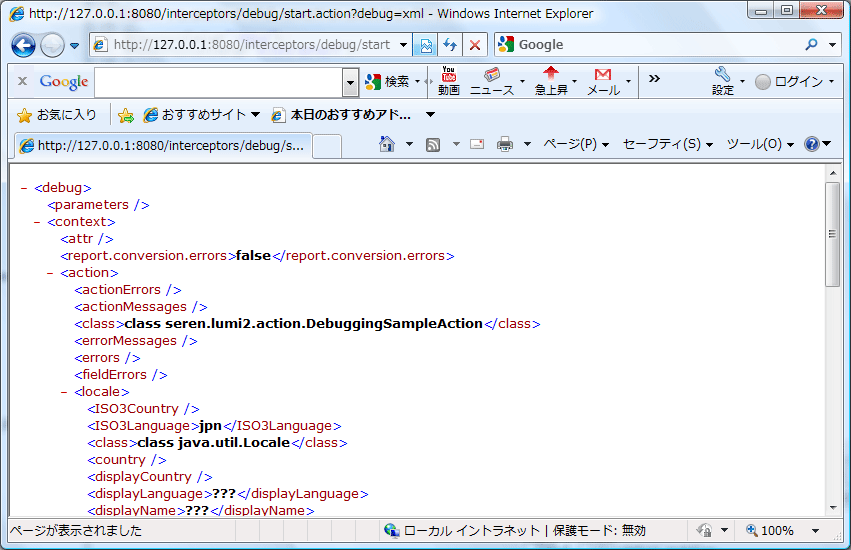Click the status bar privacy icon

click(704, 530)
